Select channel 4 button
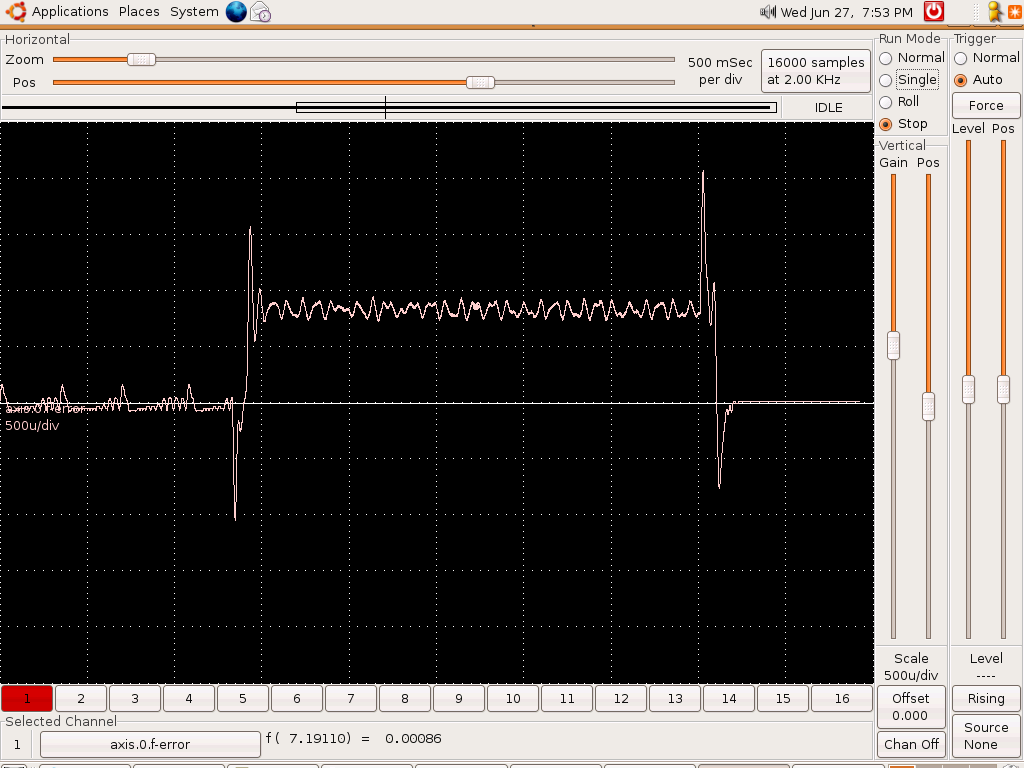This screenshot has width=1024, height=768. [x=189, y=699]
